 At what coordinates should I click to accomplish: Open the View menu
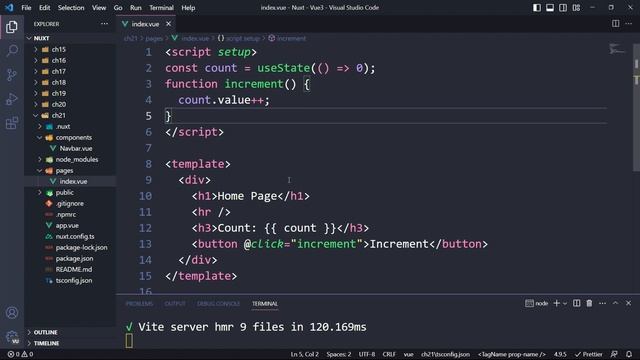click(99, 8)
